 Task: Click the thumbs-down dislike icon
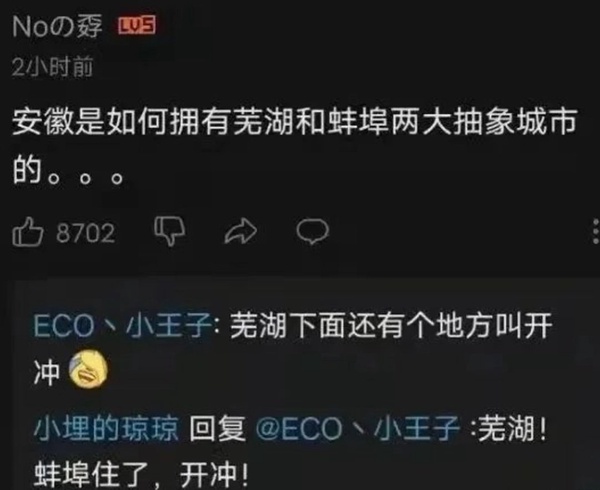pyautogui.click(x=170, y=231)
